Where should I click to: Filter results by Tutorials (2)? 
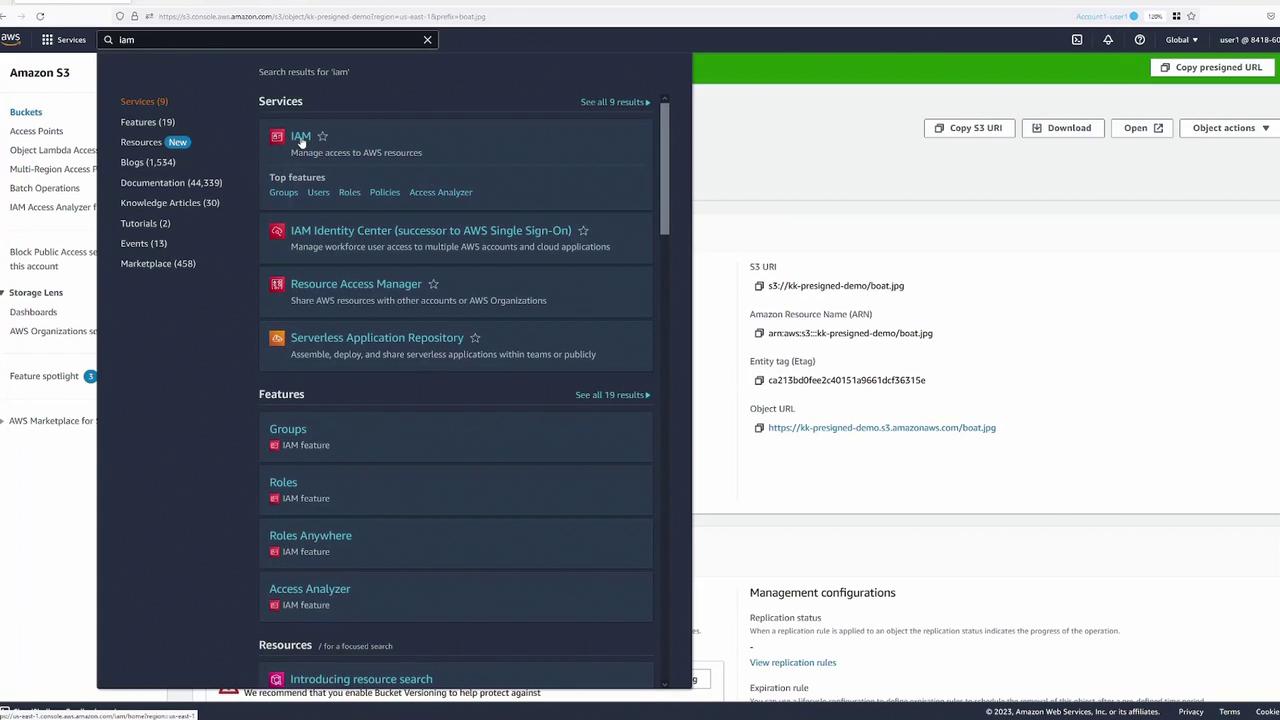coord(145,223)
